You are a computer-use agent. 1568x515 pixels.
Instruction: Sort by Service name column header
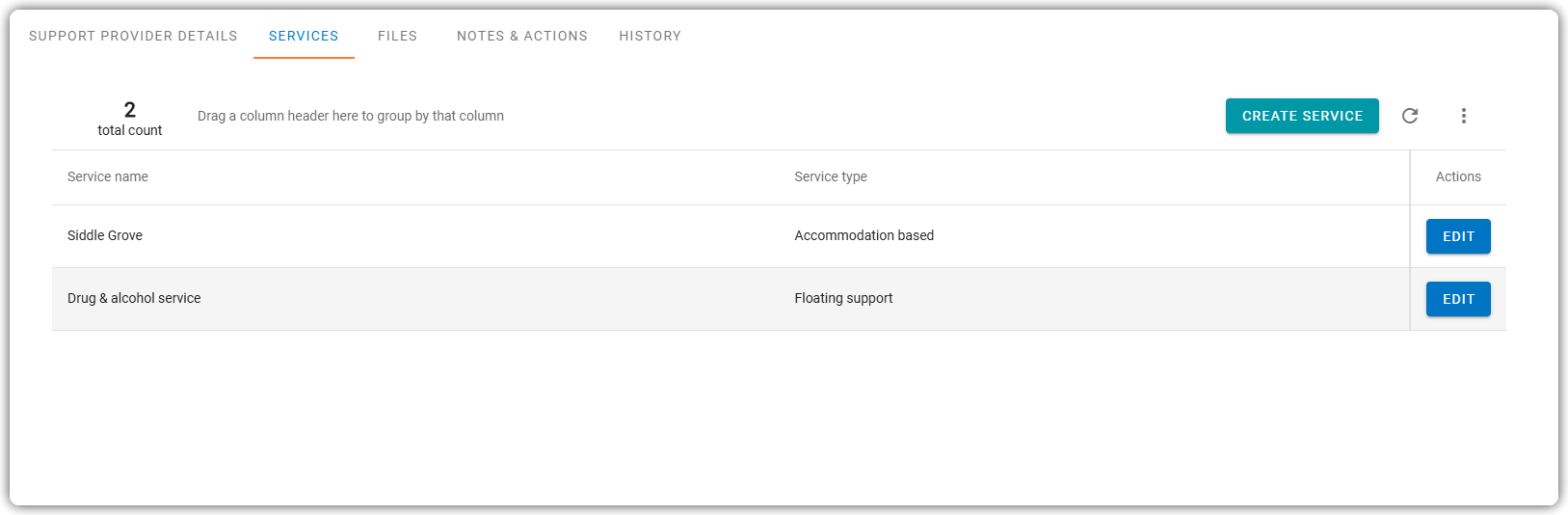click(x=108, y=176)
